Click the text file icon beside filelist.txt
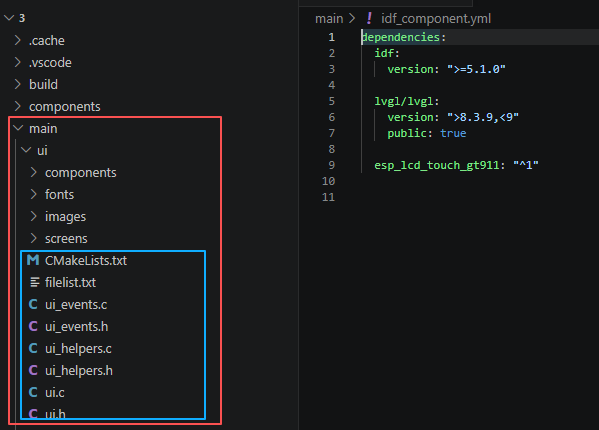Screen dimensions: 599x430 [34, 283]
